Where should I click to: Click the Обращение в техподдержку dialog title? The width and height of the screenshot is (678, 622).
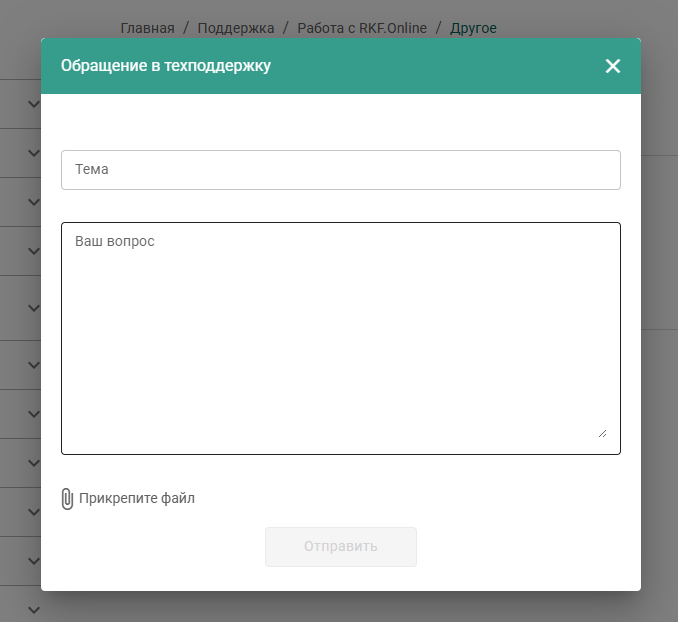166,66
